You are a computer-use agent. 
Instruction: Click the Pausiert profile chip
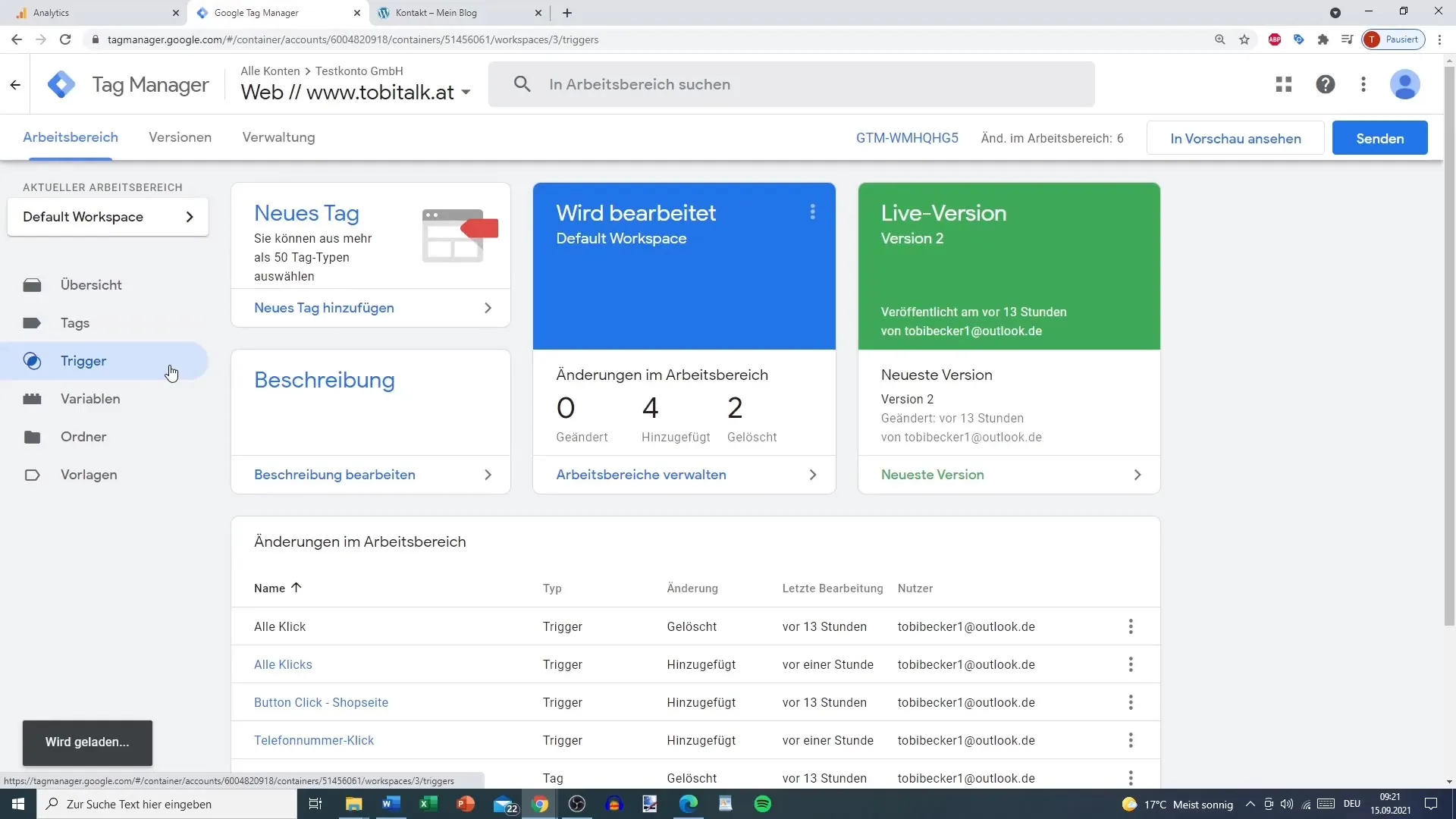(1394, 39)
